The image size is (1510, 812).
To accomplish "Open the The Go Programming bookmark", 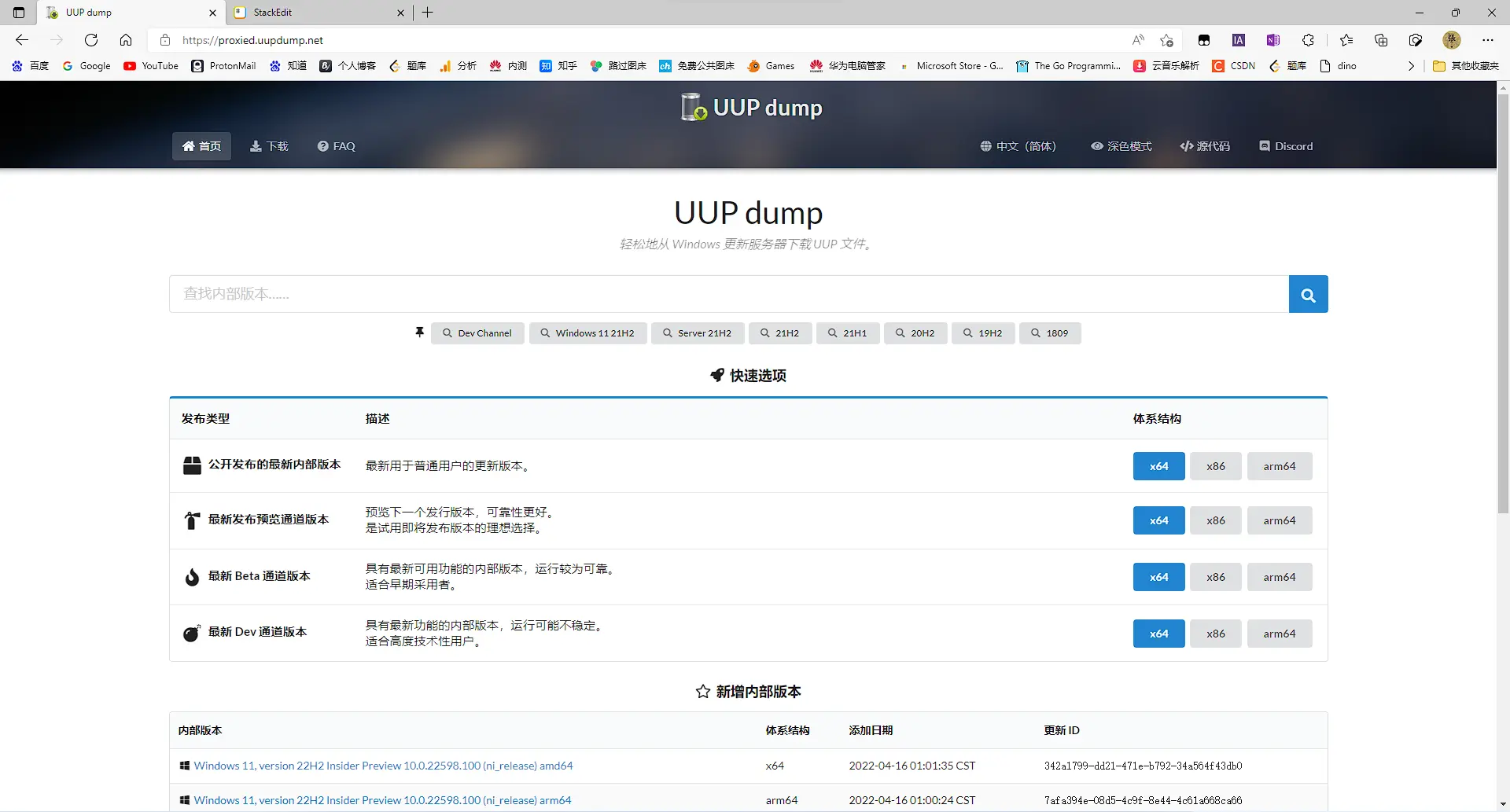I will [x=1068, y=66].
